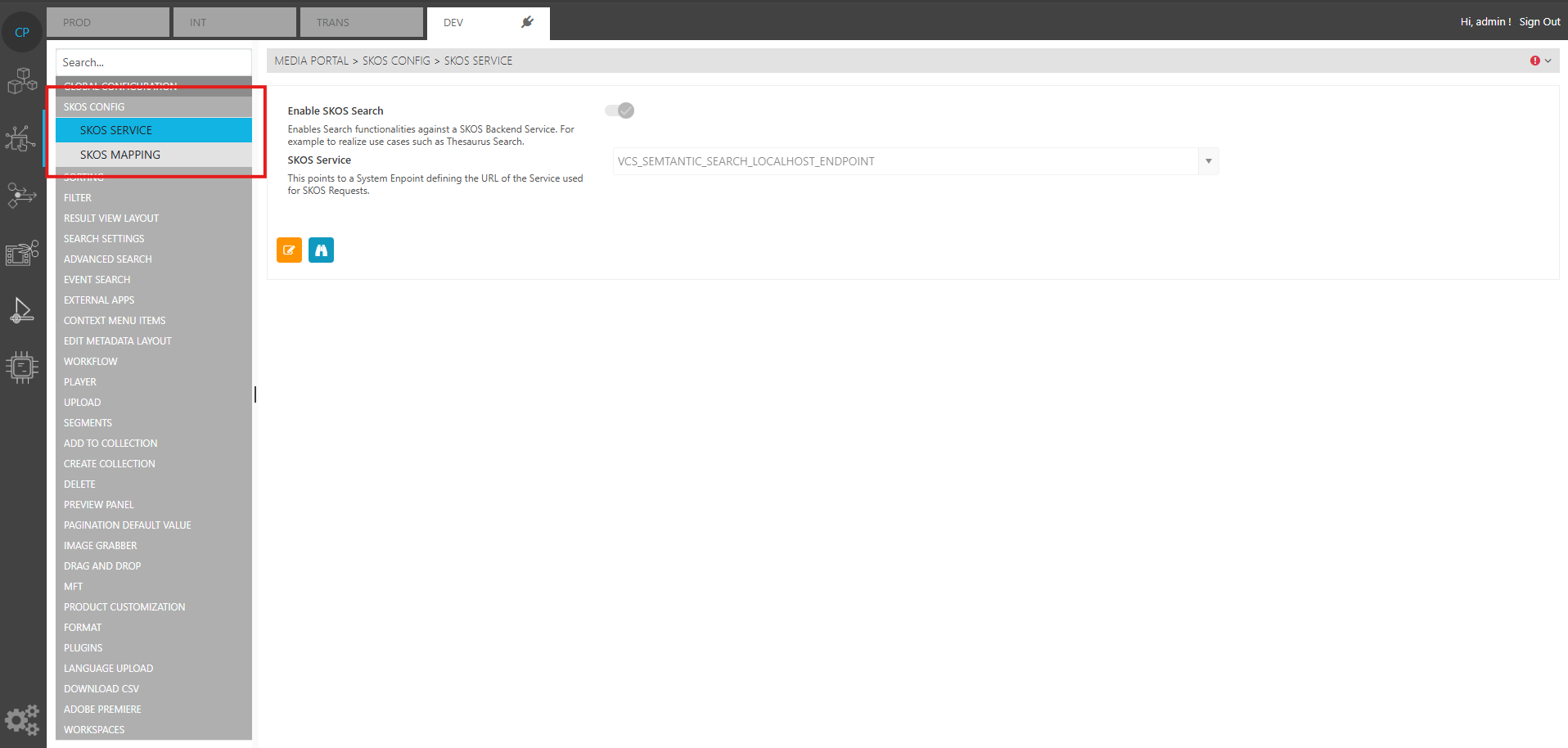Switch to the TRANS tab
The image size is (1568, 748).
[362, 22]
